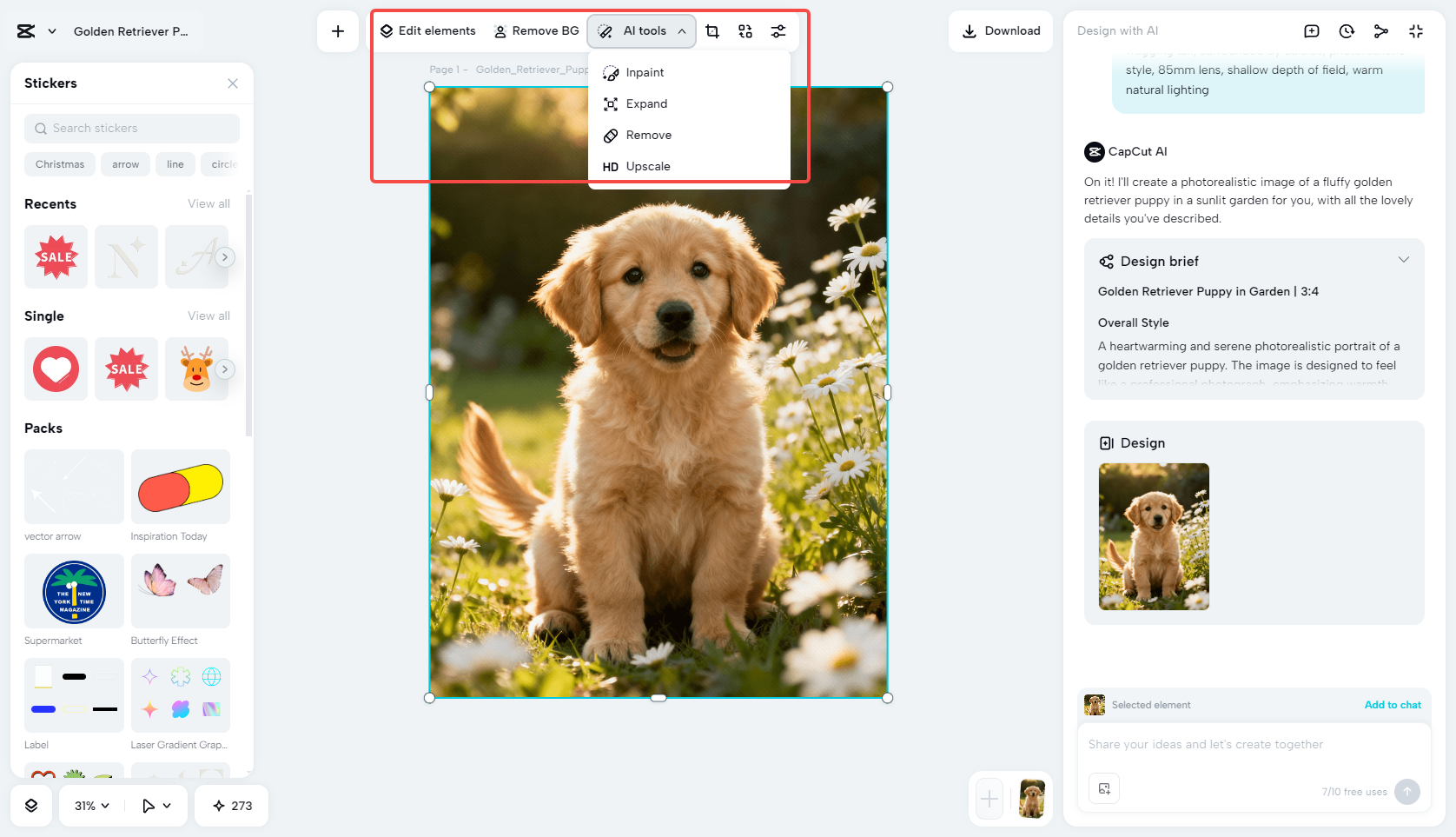Click the image upload icon in chat box

[x=1104, y=788]
